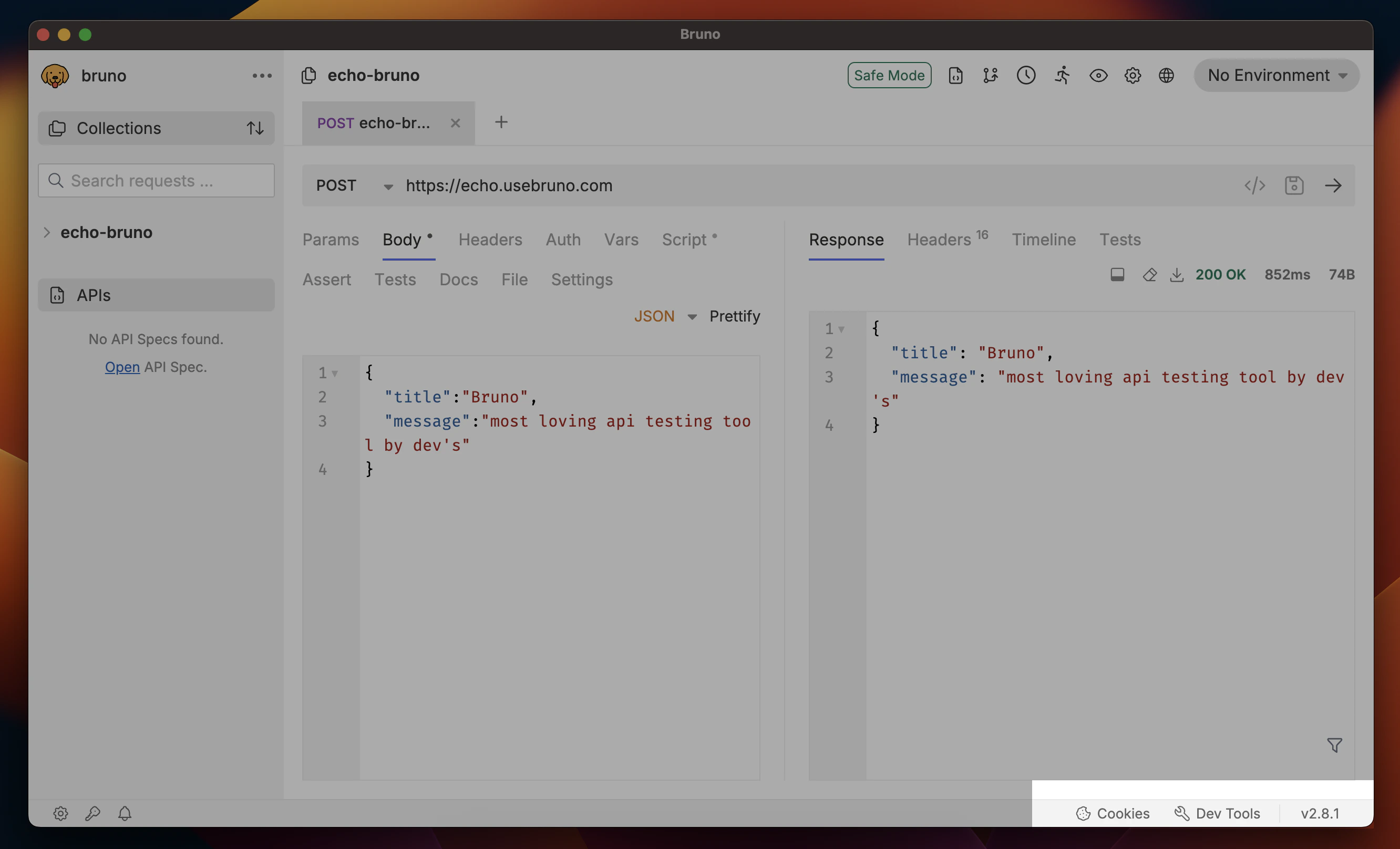Clear the response with eraser icon

pos(1149,274)
